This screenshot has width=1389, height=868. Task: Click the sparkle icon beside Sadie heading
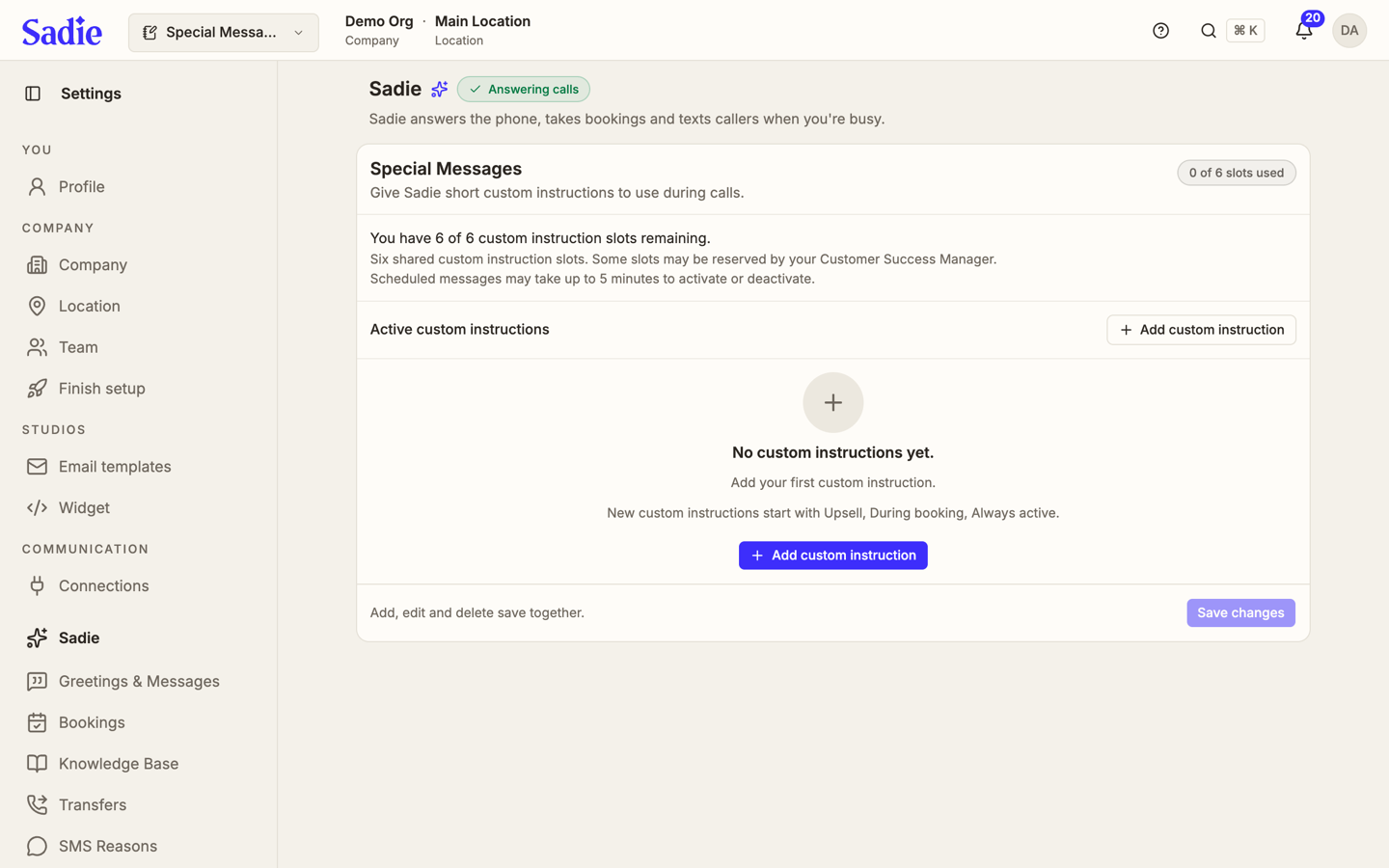pos(439,90)
